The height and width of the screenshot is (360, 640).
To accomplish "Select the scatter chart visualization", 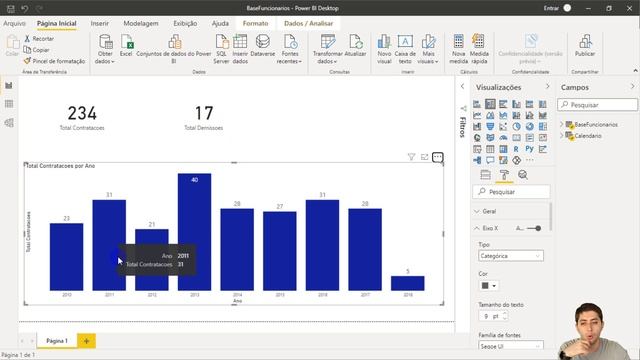I will [503, 127].
